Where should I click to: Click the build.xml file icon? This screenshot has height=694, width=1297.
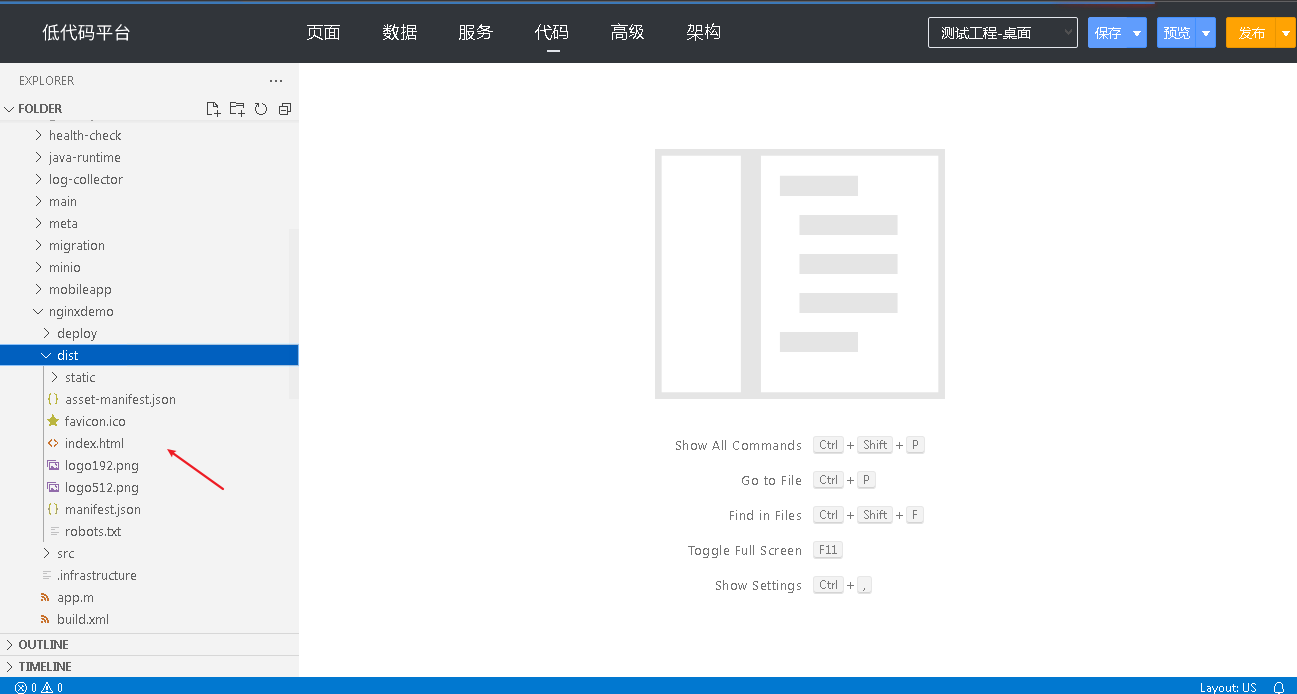click(45, 619)
